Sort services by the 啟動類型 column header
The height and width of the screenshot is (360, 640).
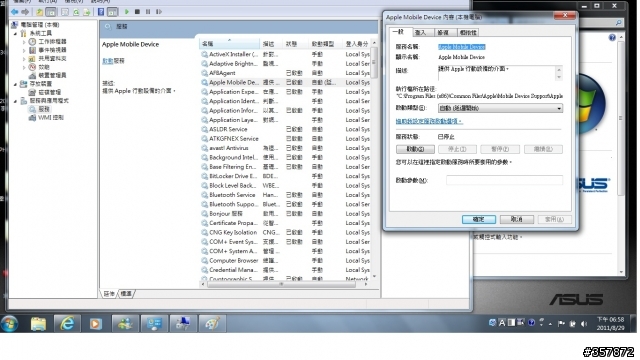326,44
